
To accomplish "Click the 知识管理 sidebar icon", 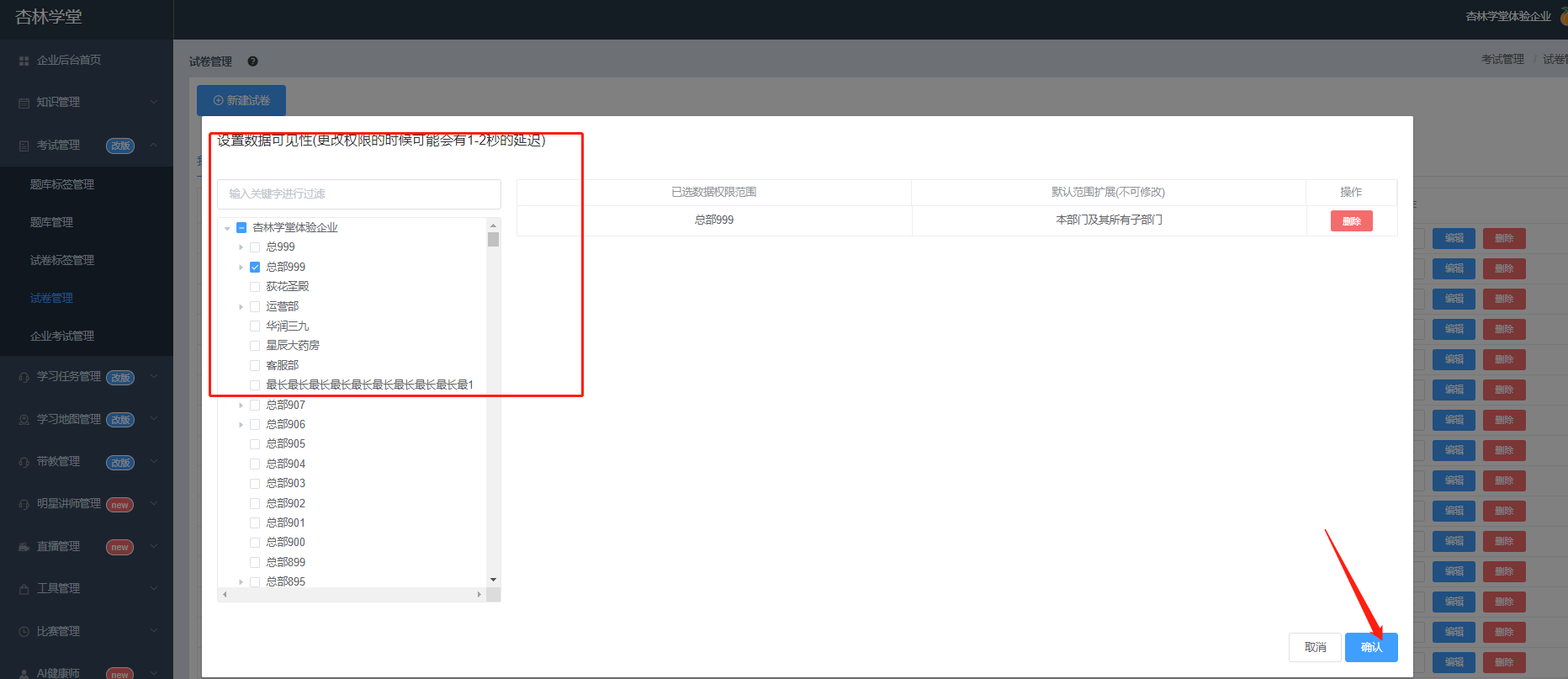I will click(x=24, y=103).
